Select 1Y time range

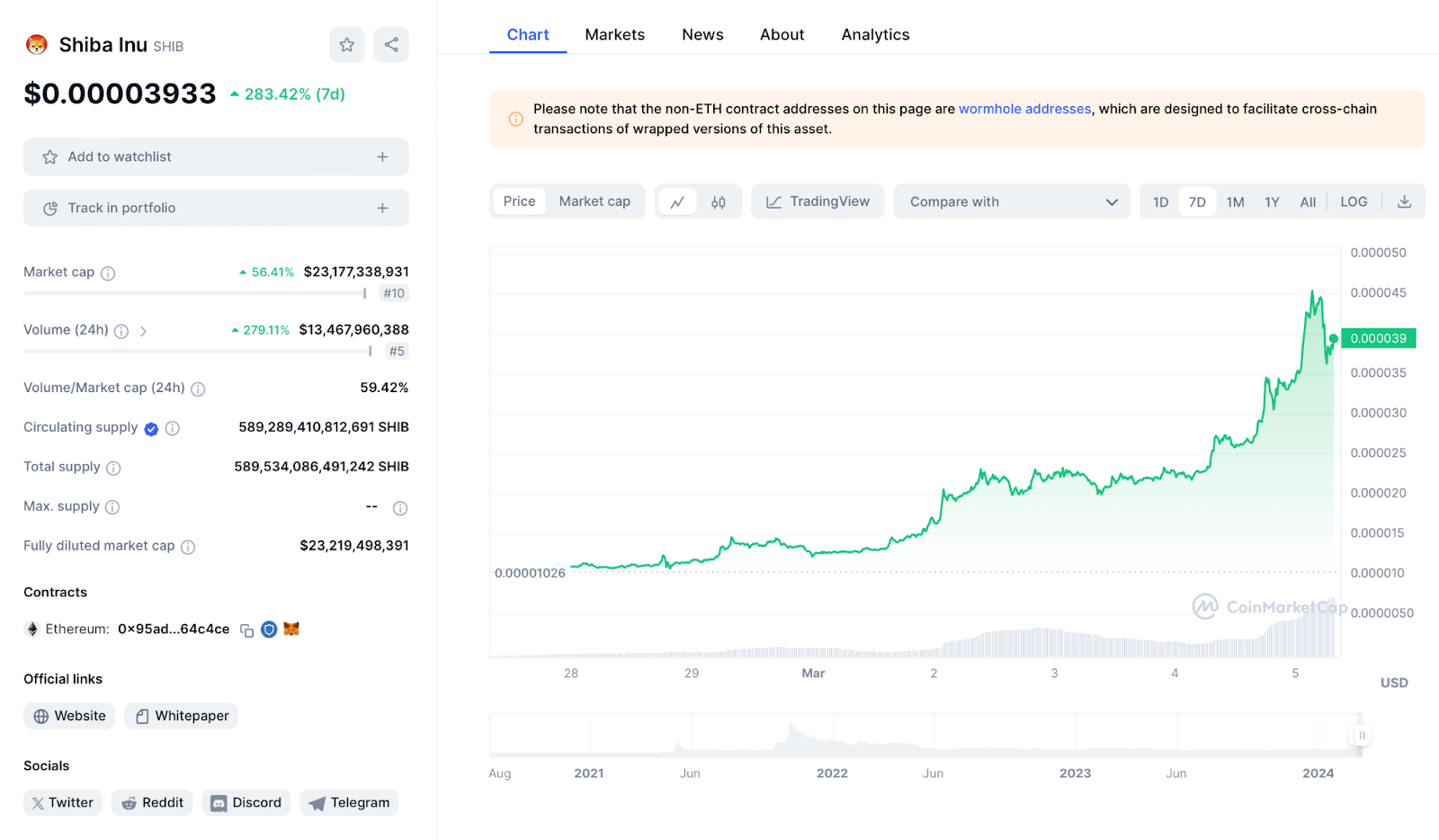pos(1272,202)
